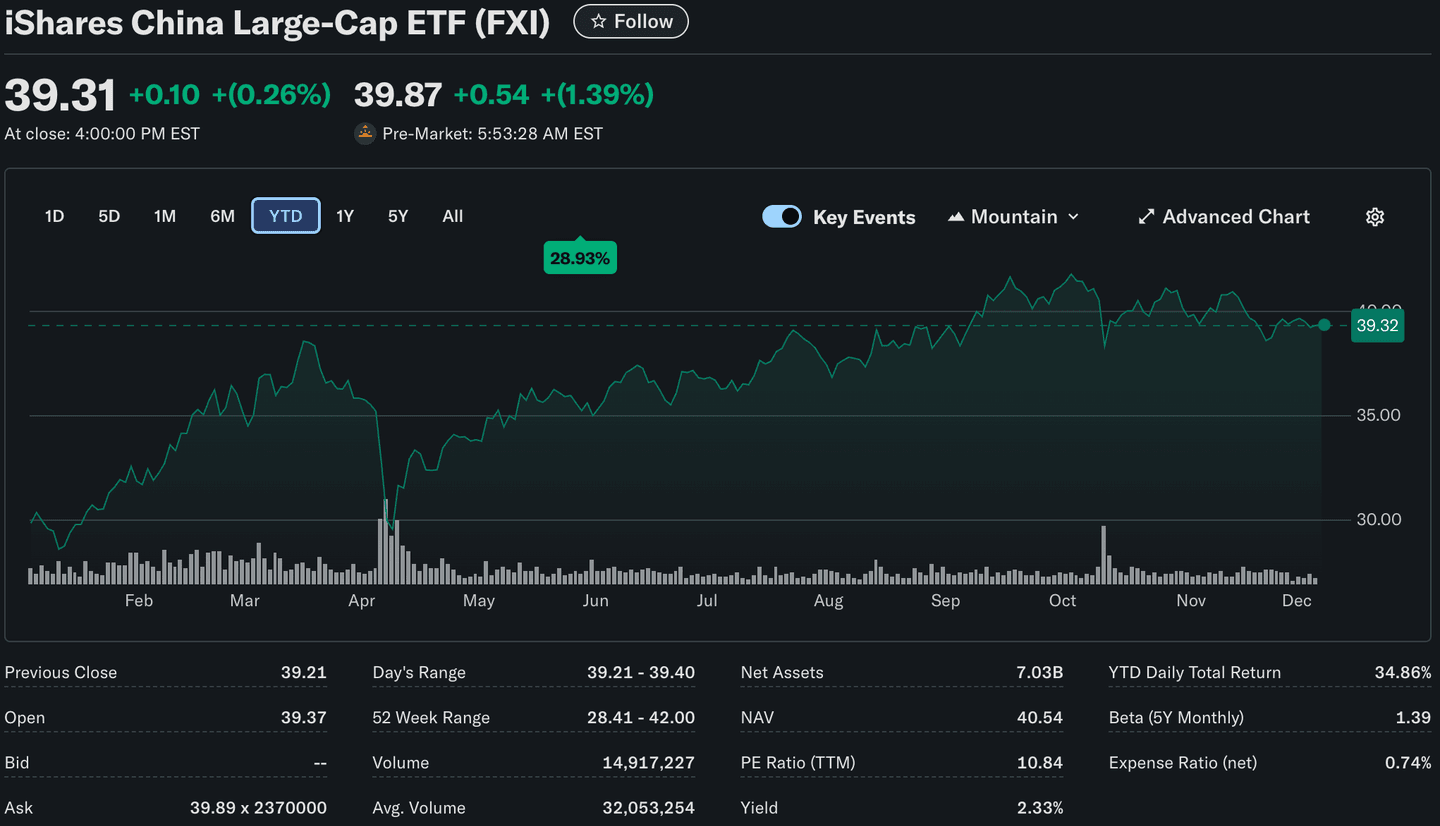Click the 39.32 price marker label
This screenshot has width=1440, height=826.
click(1377, 325)
